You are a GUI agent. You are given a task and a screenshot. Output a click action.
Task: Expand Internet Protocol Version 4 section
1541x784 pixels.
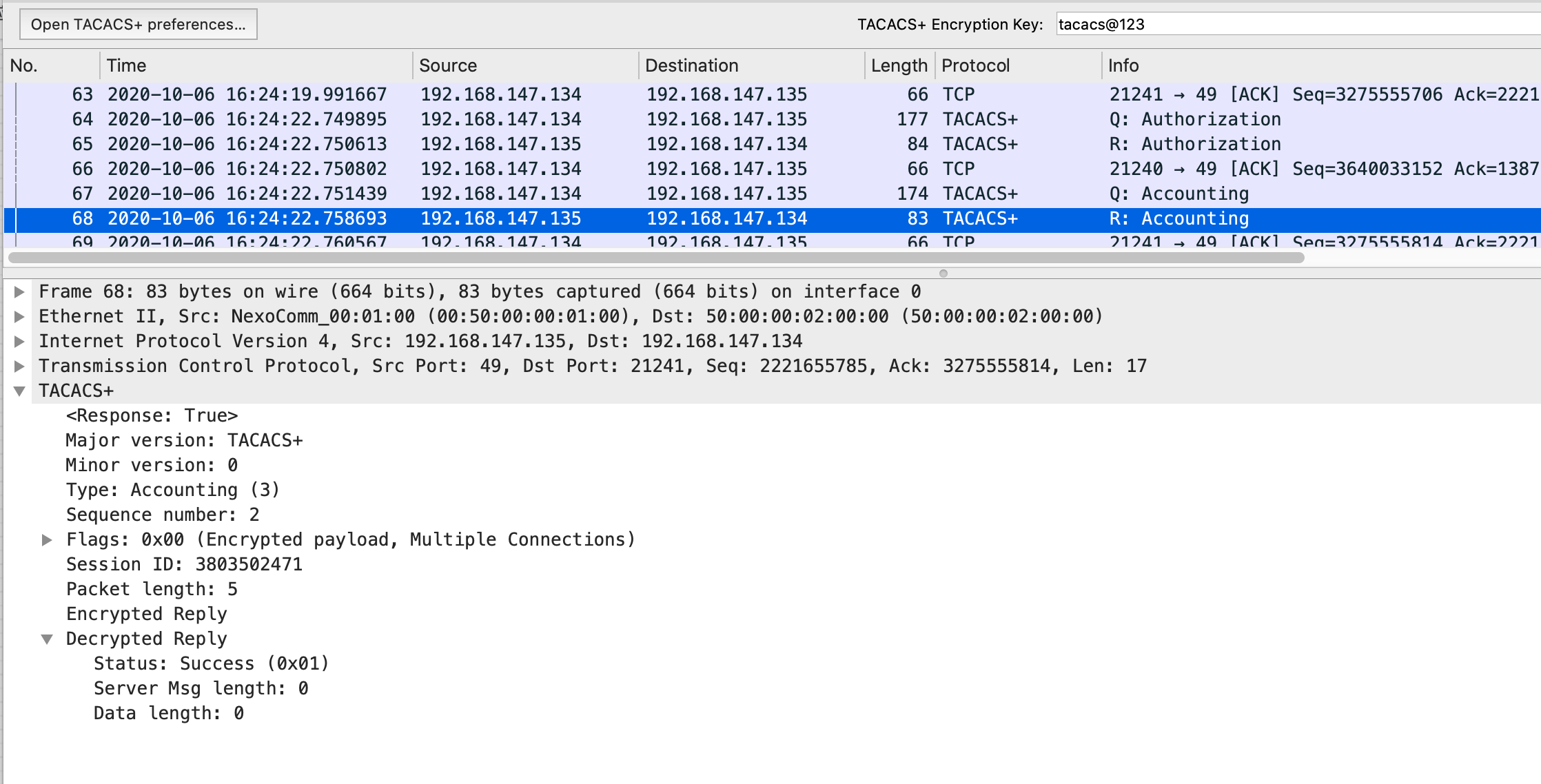pos(19,341)
